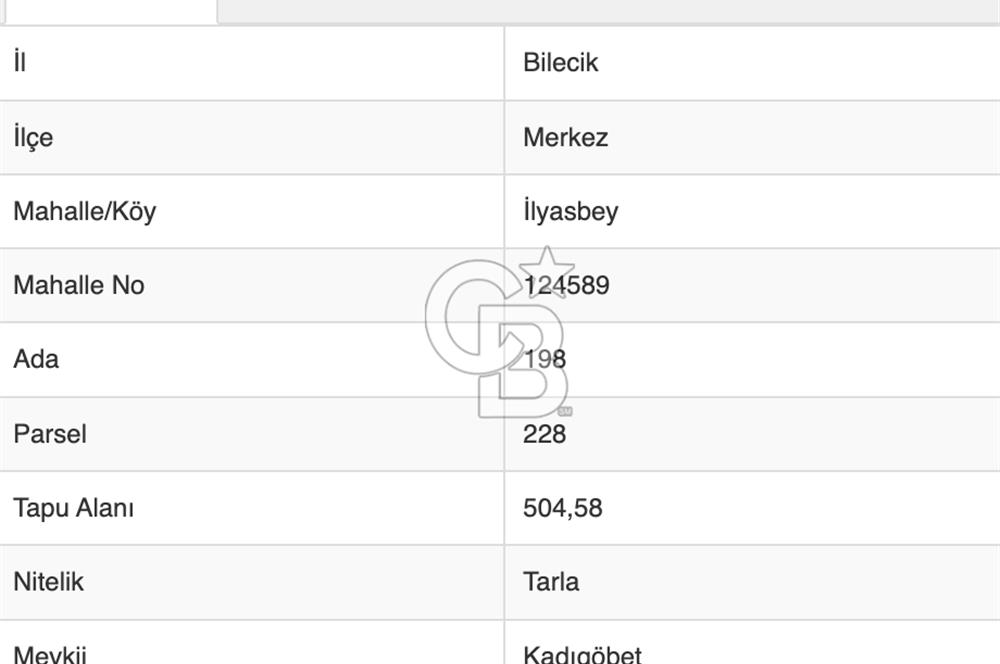Select the Merkez district value
1000x664 pixels.
565,137
